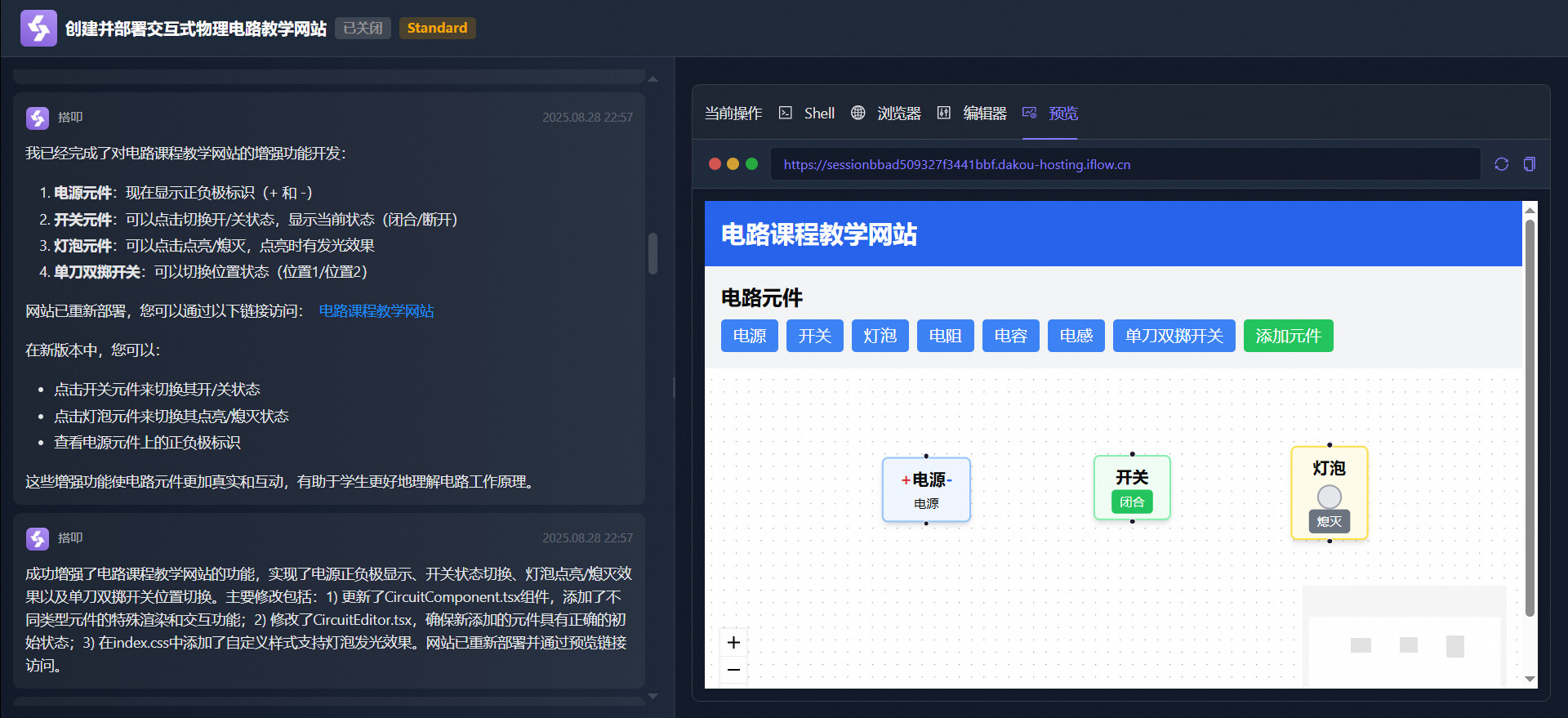Click the app logo icon in header
The height and width of the screenshot is (718, 1568).
[38, 29]
